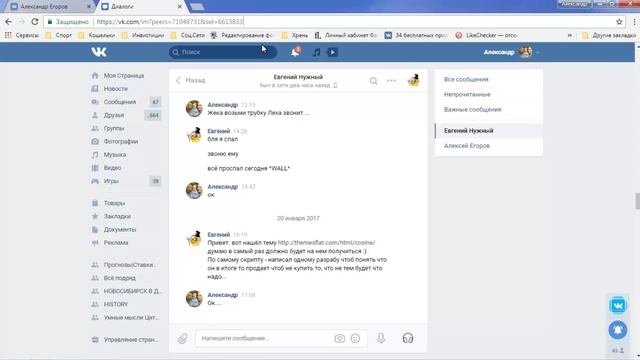Open Chrome apps grid Сервисы
Image resolution: width=640 pixels, height=360 pixels.
click(22, 36)
